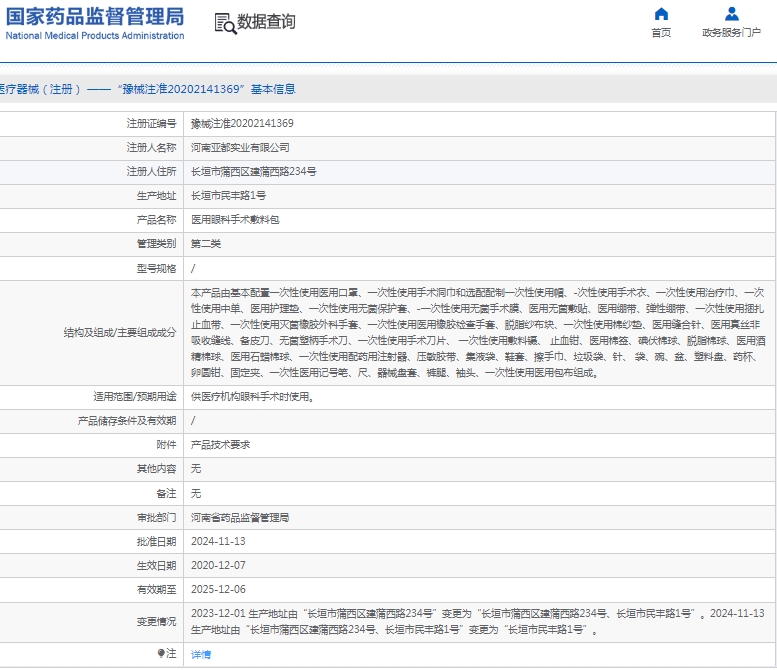Click the 注册证编号 label

152,123
